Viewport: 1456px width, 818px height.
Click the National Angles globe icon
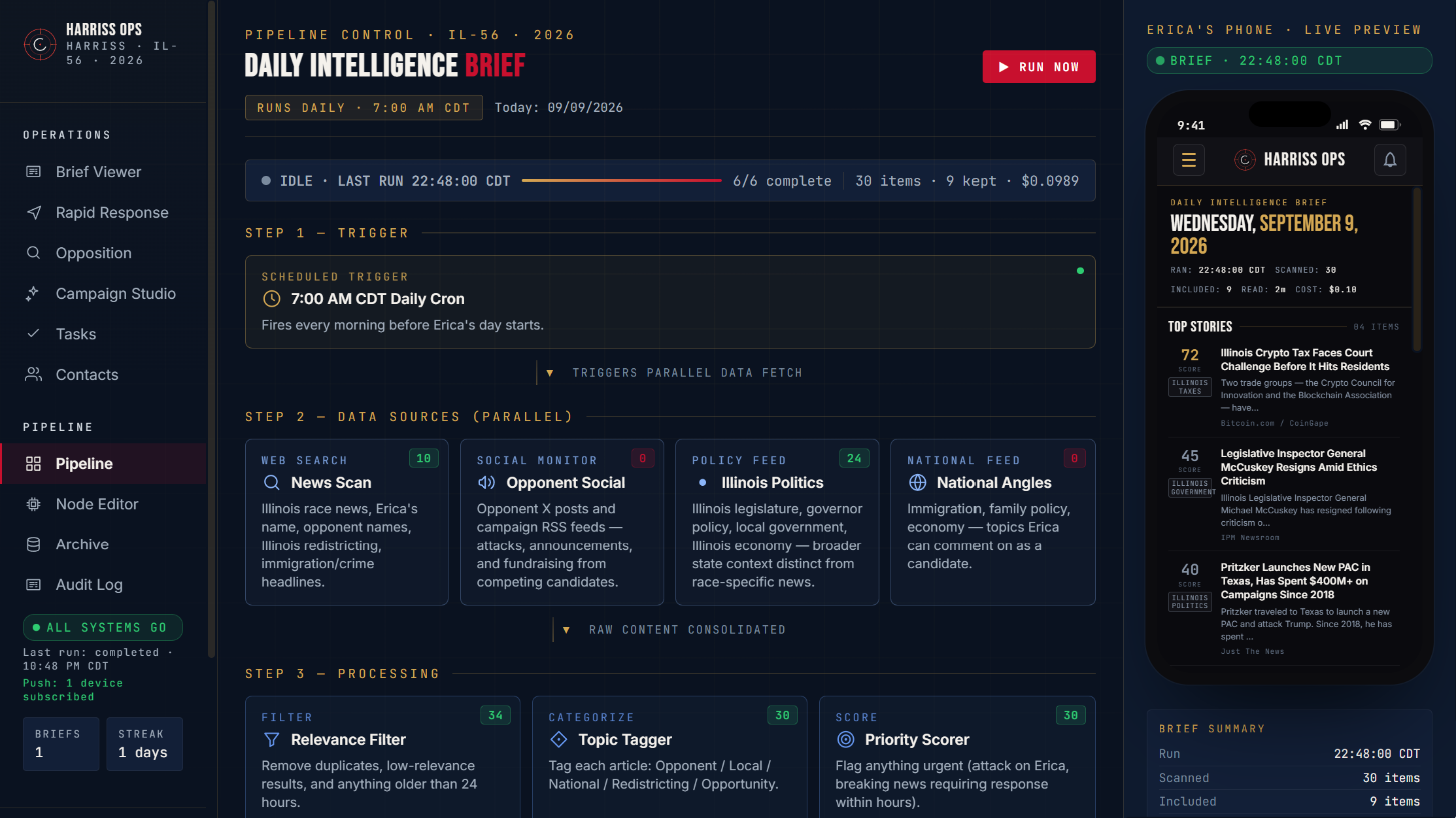click(918, 483)
